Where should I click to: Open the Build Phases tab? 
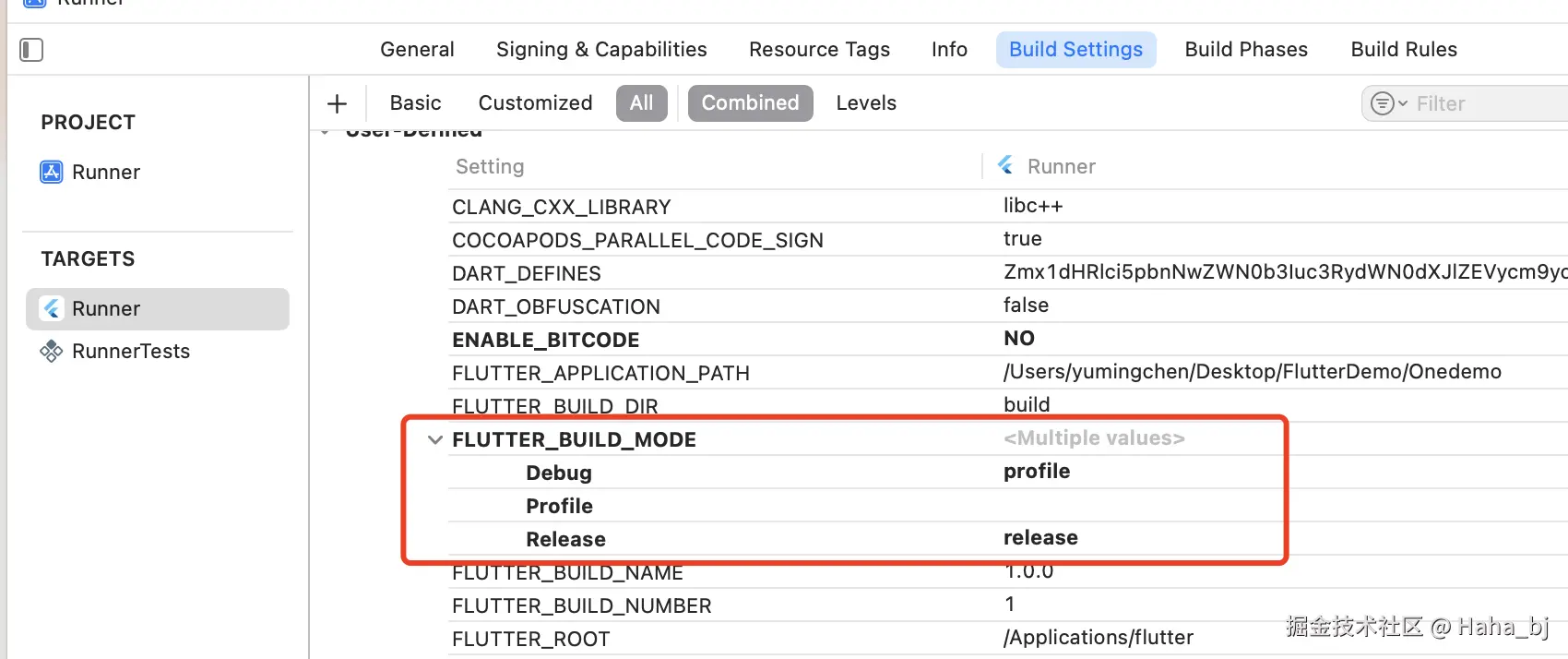point(1246,50)
